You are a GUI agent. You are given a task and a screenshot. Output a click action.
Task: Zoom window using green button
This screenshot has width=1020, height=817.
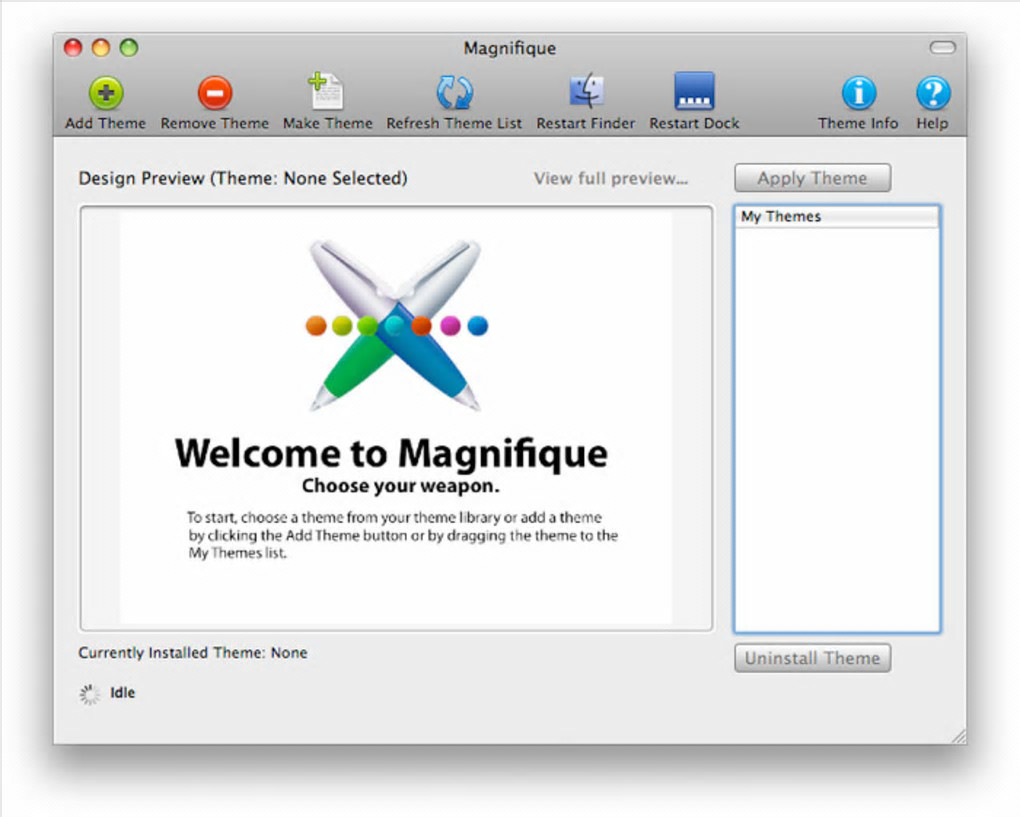[x=129, y=47]
